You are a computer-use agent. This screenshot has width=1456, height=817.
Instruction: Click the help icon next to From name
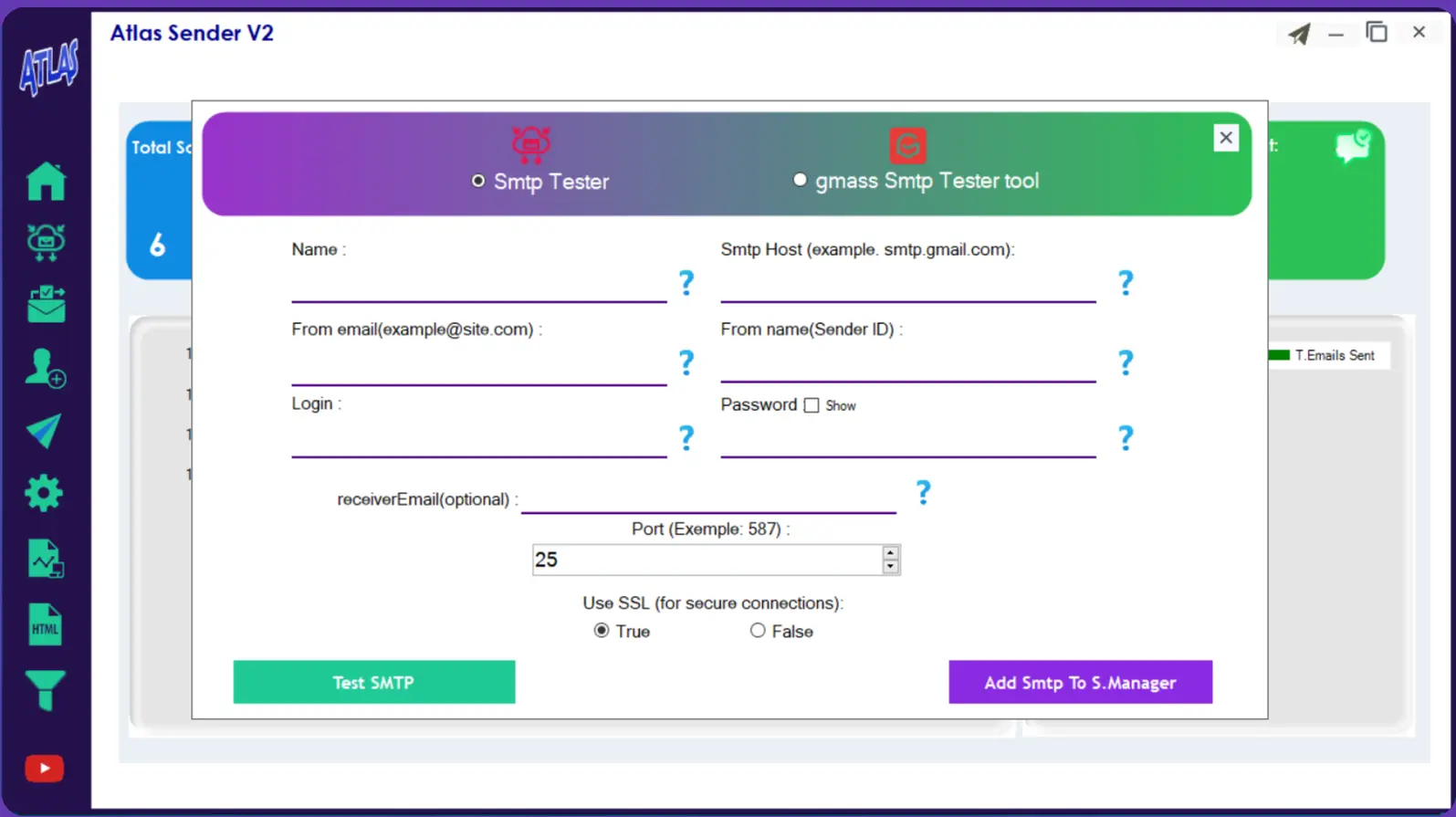click(1126, 363)
